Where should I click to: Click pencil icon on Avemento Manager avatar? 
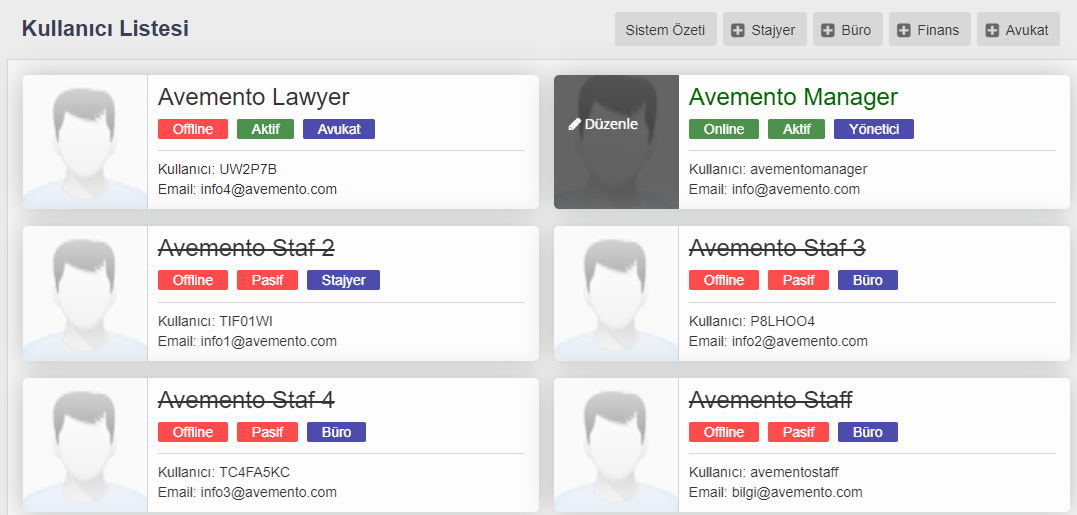[575, 124]
